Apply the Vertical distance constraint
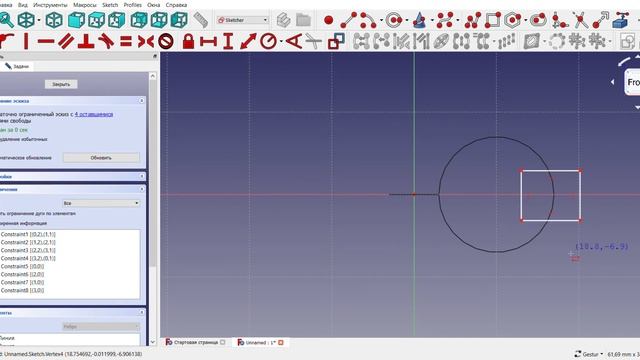The height and width of the screenshot is (360, 640). 228,41
